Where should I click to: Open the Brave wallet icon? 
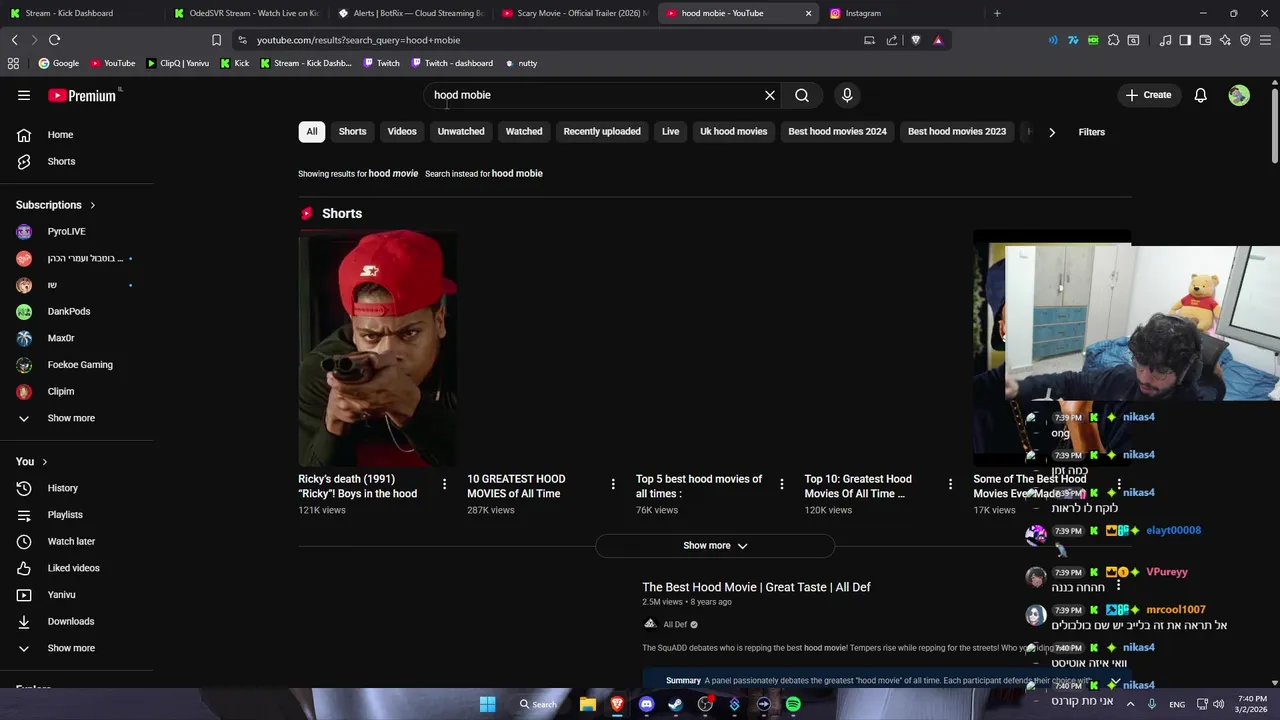pos(1205,40)
